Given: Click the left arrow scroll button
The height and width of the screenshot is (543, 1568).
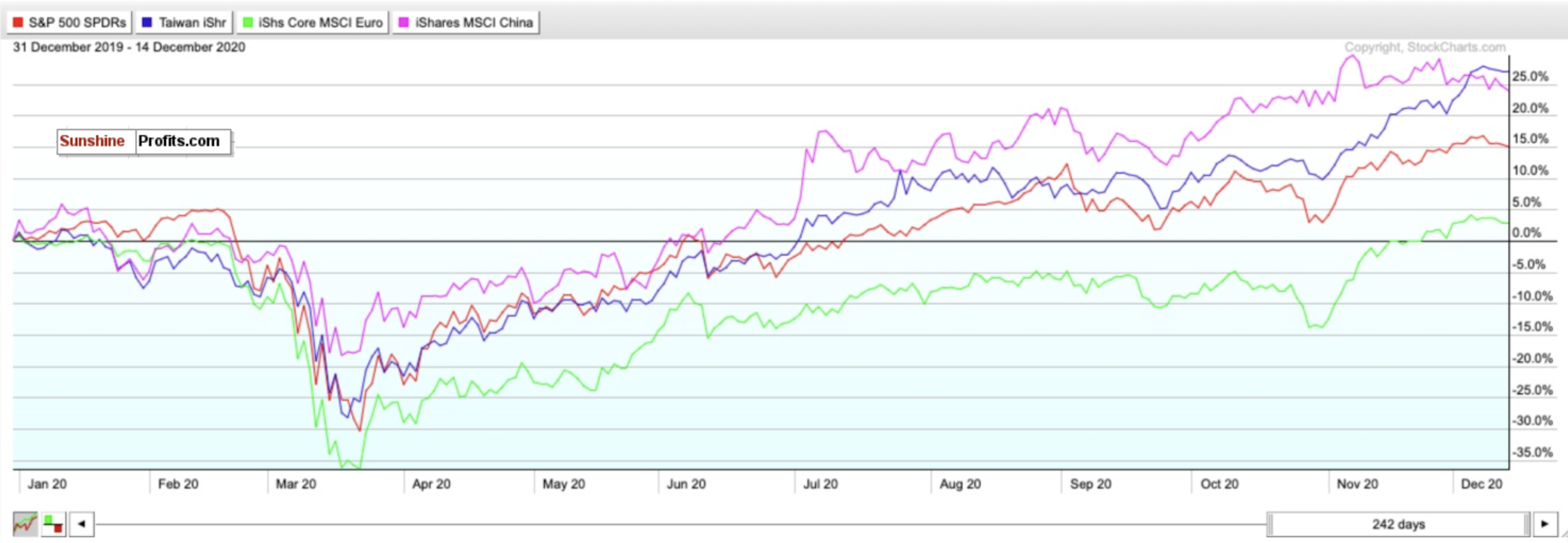Looking at the screenshot, I should click(82, 524).
